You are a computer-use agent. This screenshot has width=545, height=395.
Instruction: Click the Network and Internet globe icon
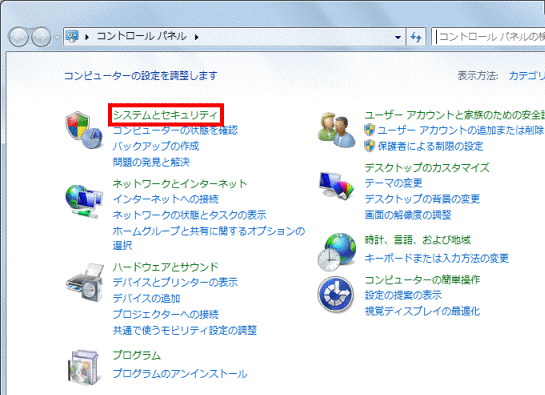(84, 201)
